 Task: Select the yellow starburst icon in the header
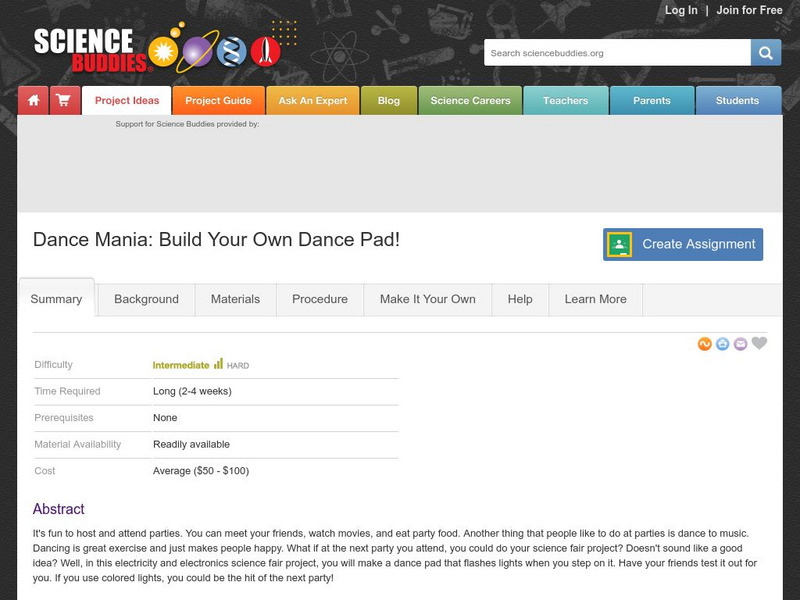161,51
